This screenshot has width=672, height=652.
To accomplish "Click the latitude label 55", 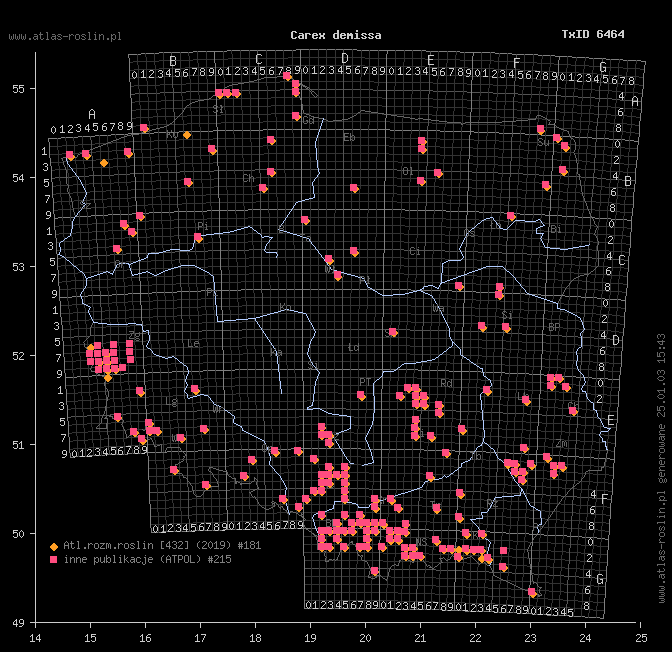I will (18, 89).
